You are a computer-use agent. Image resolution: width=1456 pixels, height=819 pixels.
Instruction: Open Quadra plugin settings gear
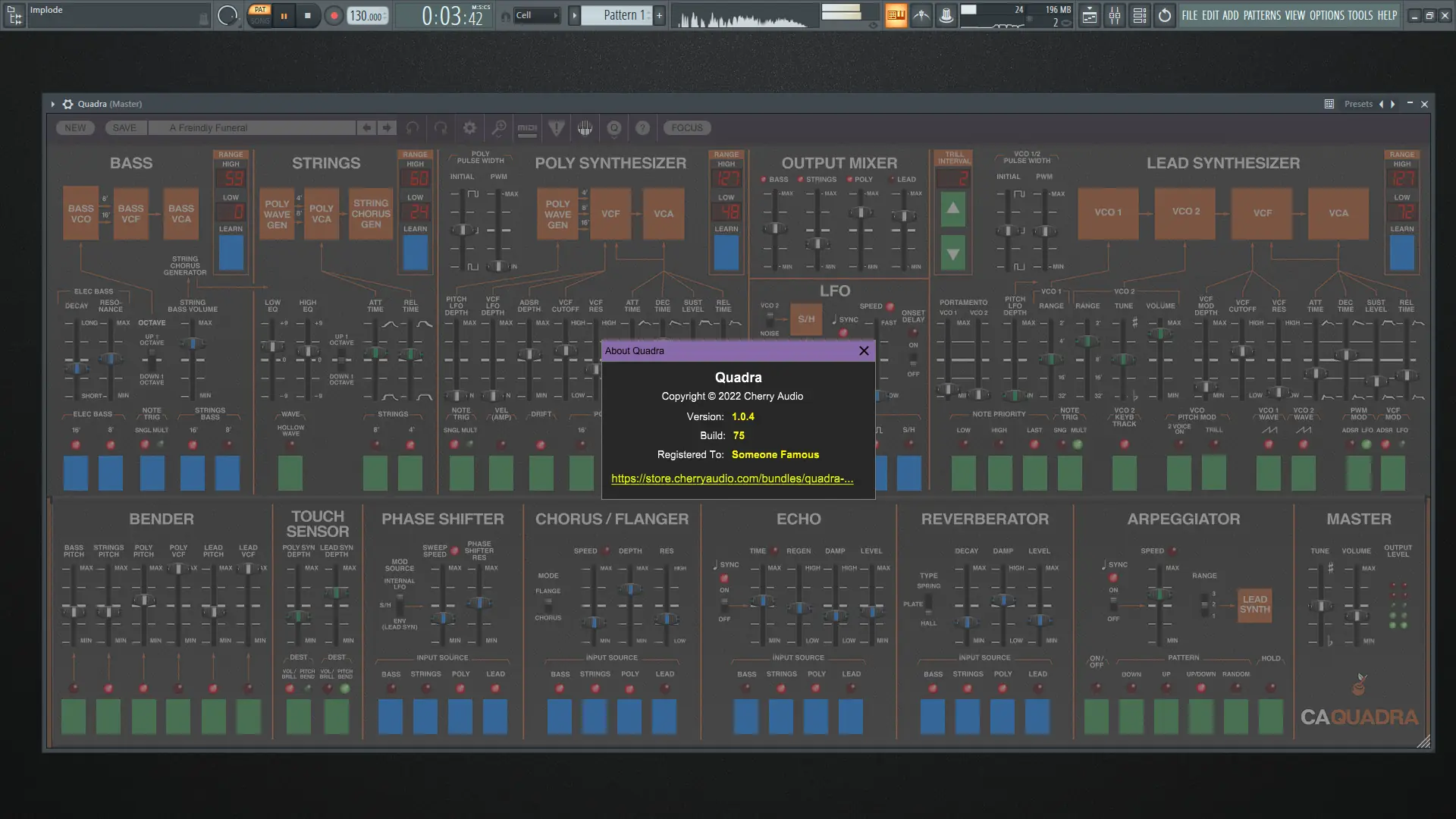click(68, 104)
